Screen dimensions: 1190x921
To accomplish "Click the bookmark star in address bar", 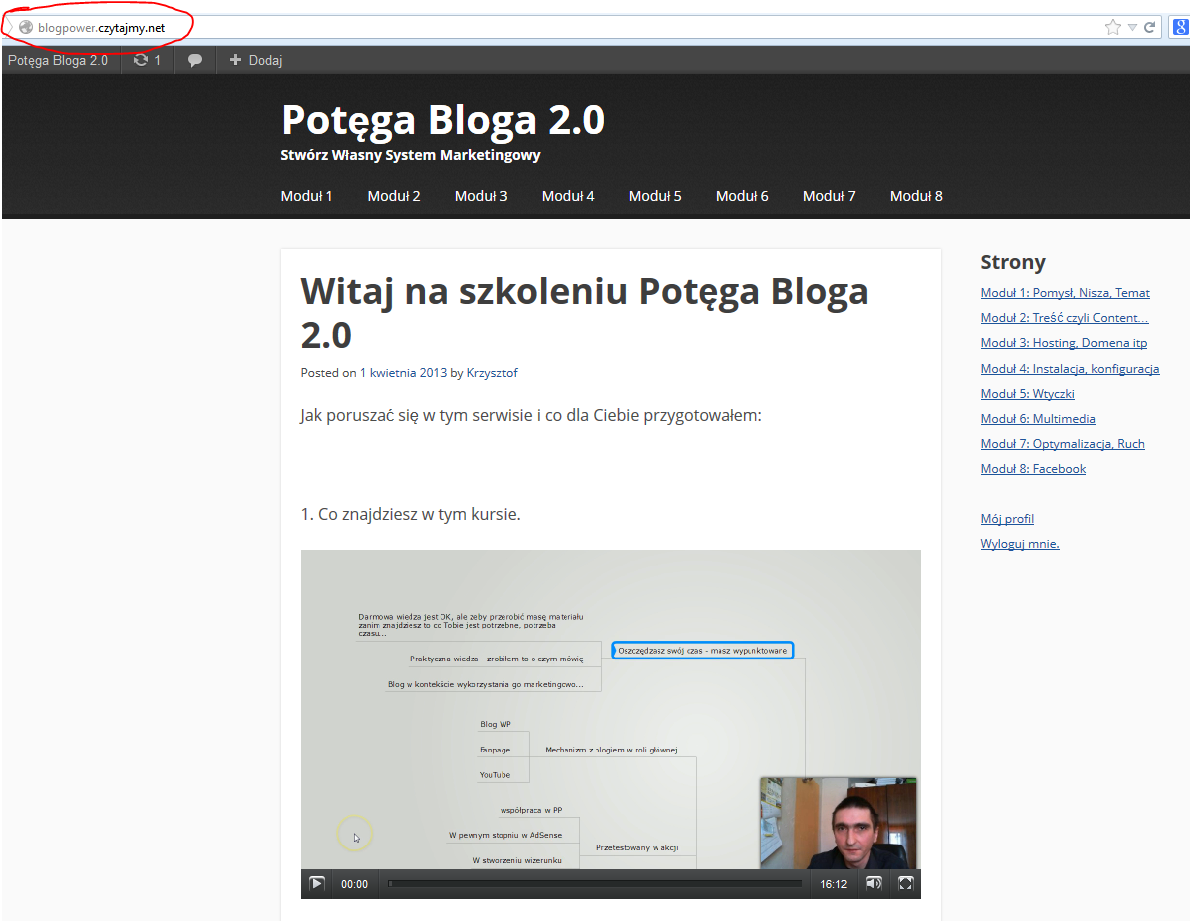I will click(x=1112, y=28).
